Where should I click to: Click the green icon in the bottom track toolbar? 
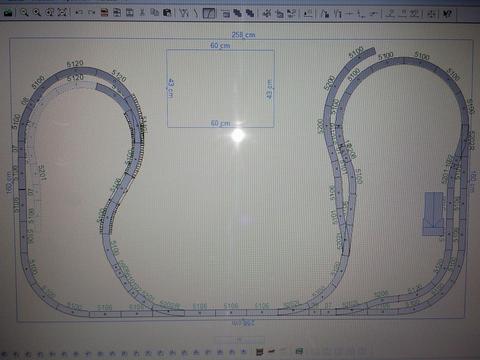pos(299,351)
